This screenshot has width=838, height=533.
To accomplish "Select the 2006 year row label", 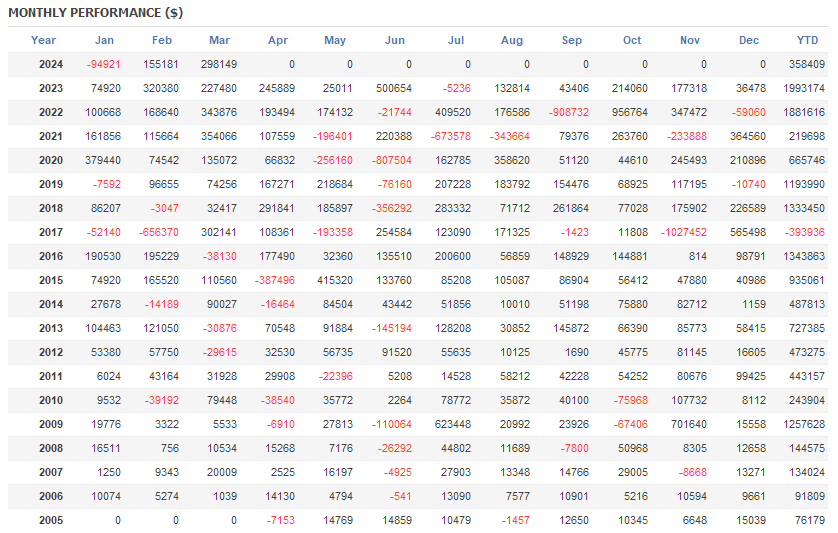I will (x=51, y=496).
